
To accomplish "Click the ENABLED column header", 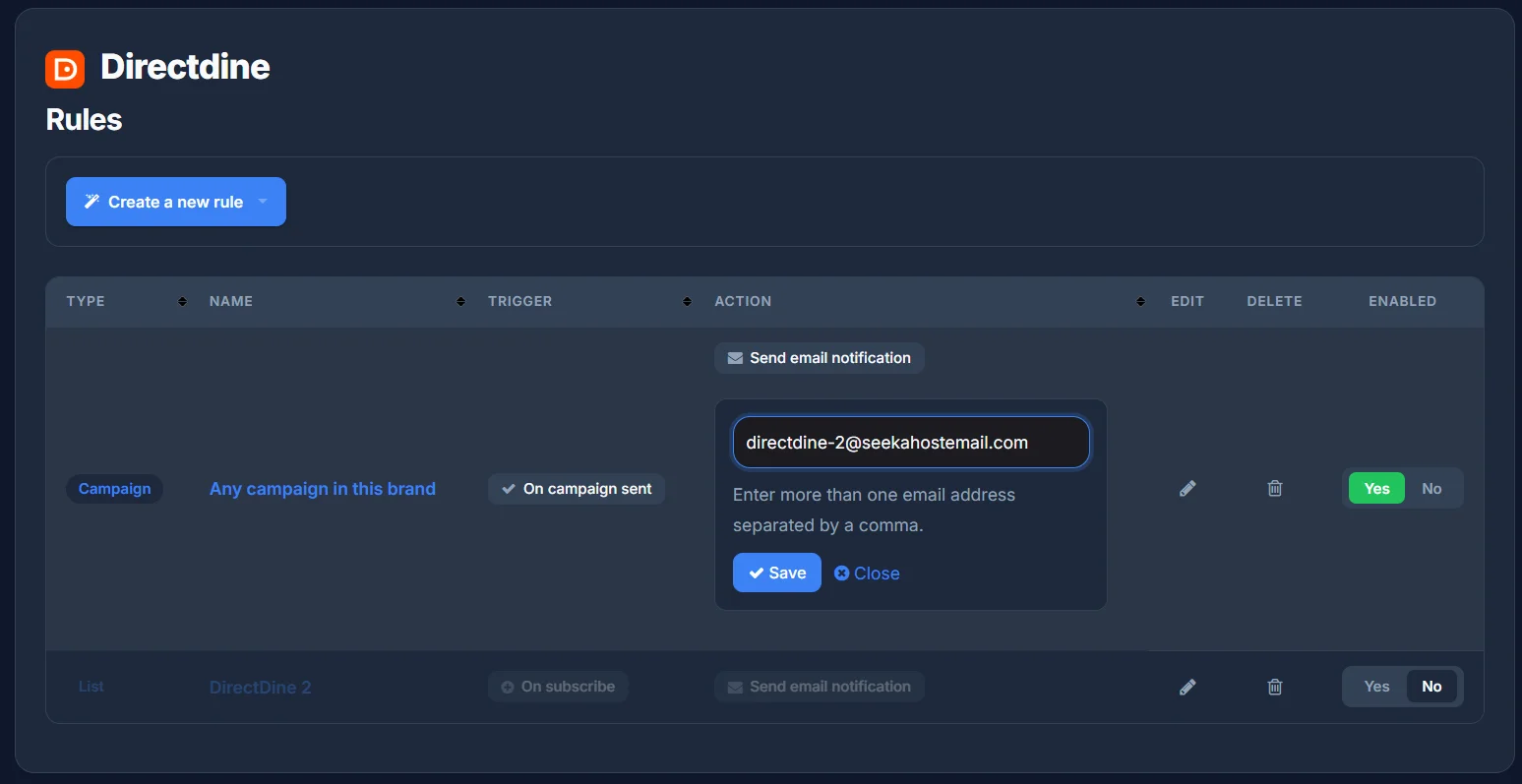I will click(1402, 301).
